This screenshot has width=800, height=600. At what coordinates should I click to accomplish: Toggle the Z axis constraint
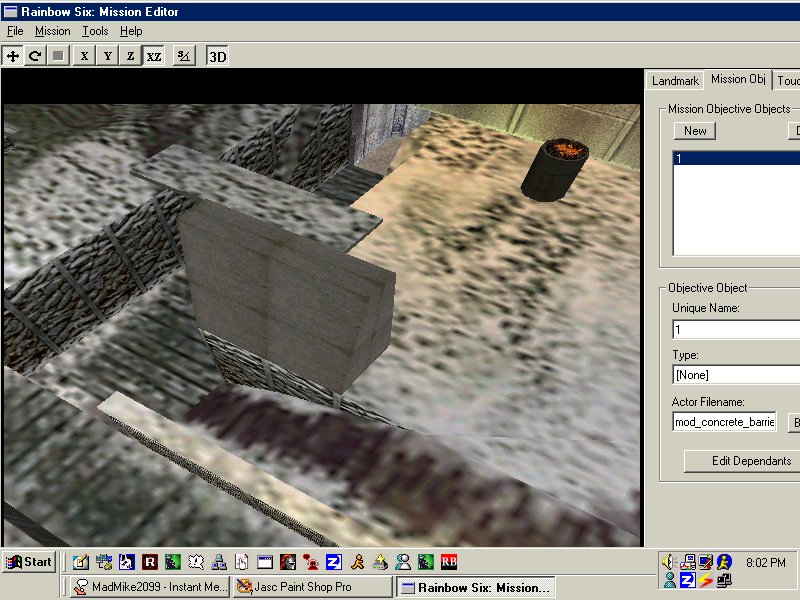pos(130,56)
